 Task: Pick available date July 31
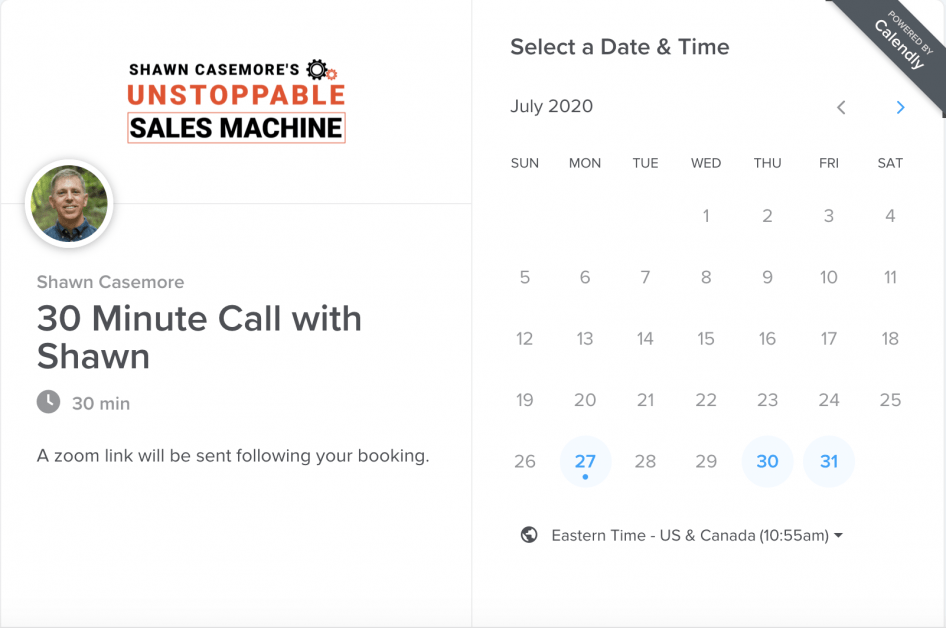pos(828,461)
